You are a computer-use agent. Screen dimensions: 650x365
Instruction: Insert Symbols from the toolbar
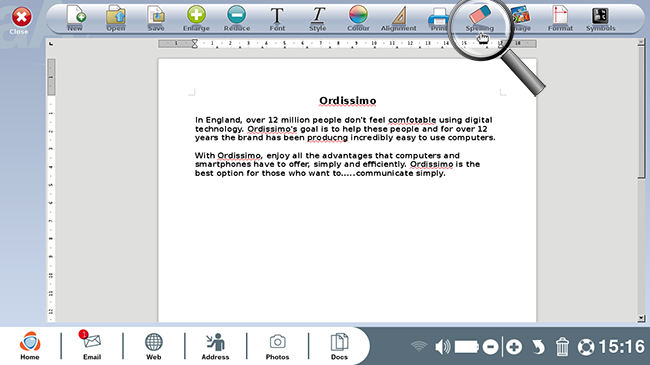coord(600,19)
